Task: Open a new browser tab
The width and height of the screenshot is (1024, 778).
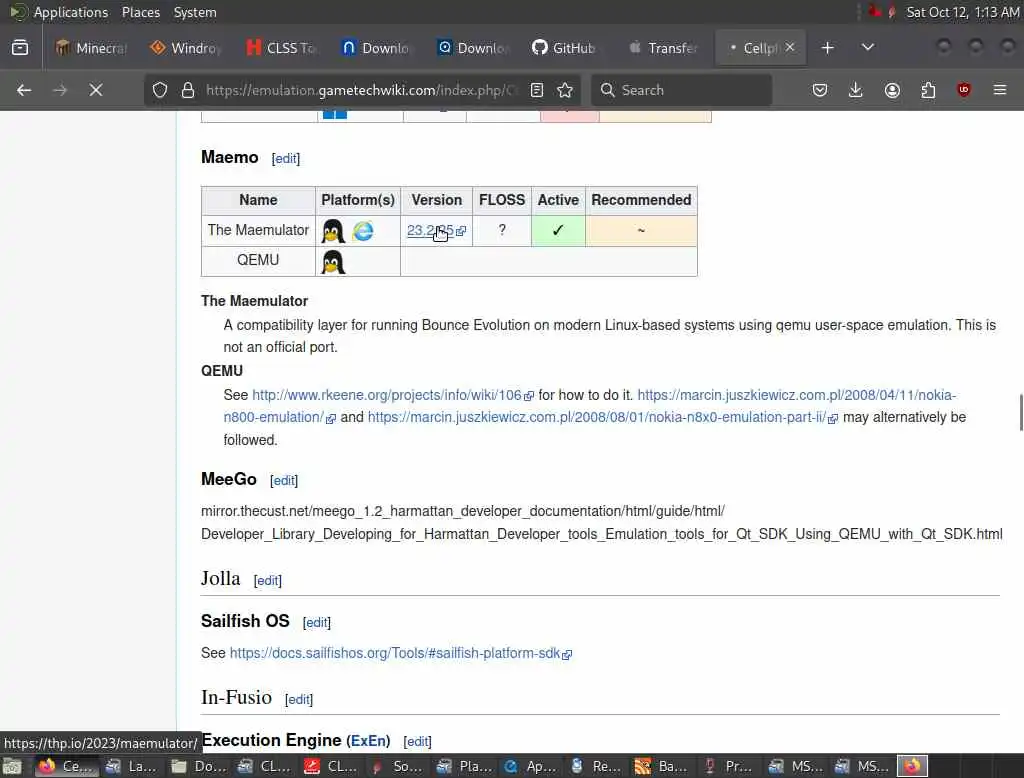Action: tap(827, 48)
